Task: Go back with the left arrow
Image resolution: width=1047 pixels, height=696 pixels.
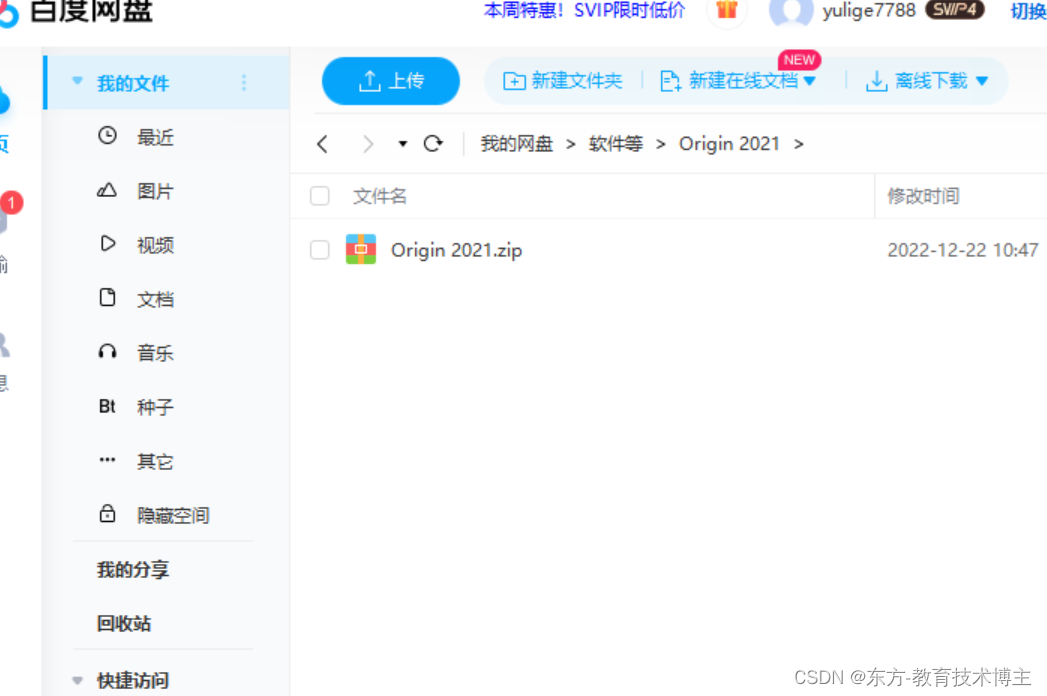Action: pyautogui.click(x=323, y=144)
